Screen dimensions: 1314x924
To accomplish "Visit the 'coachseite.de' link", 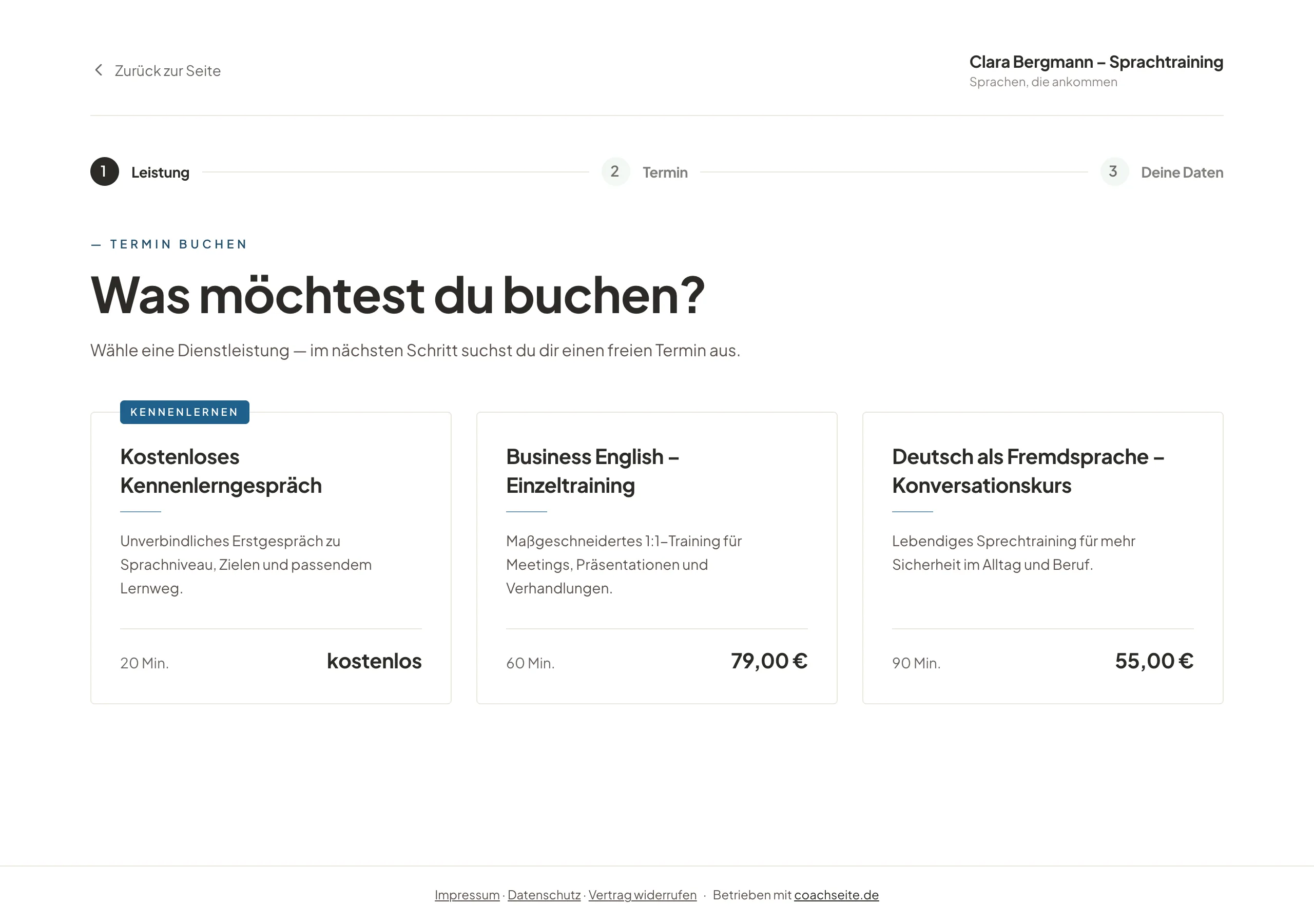I will [x=836, y=895].
